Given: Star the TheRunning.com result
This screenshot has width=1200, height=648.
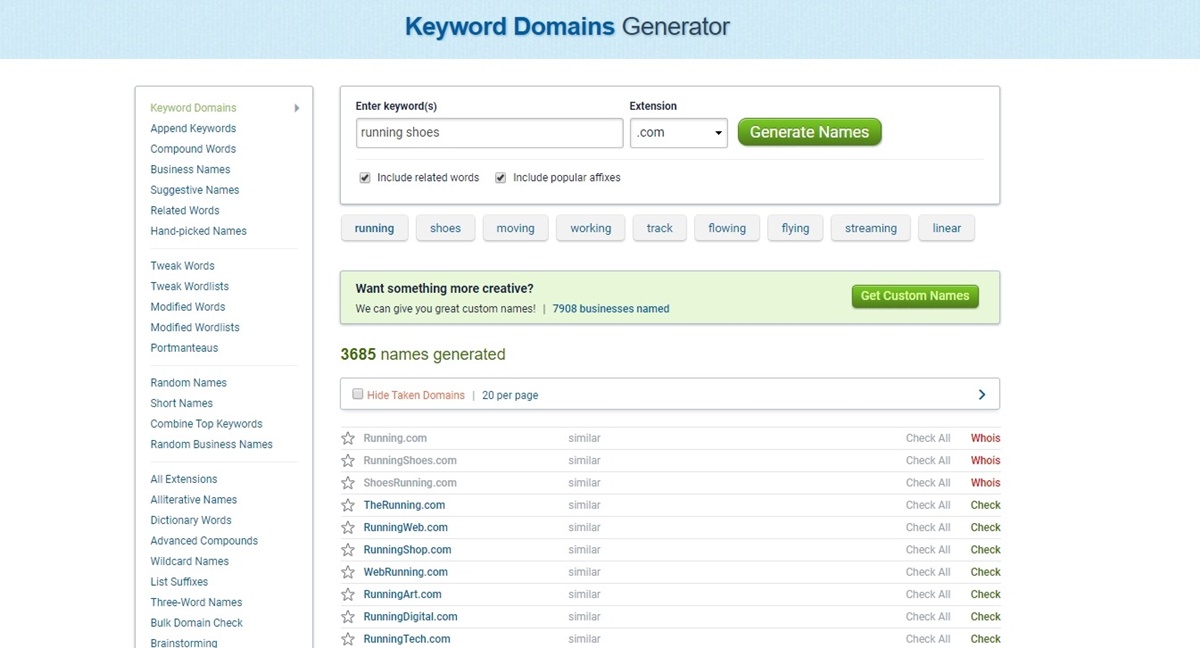Looking at the screenshot, I should click(348, 505).
